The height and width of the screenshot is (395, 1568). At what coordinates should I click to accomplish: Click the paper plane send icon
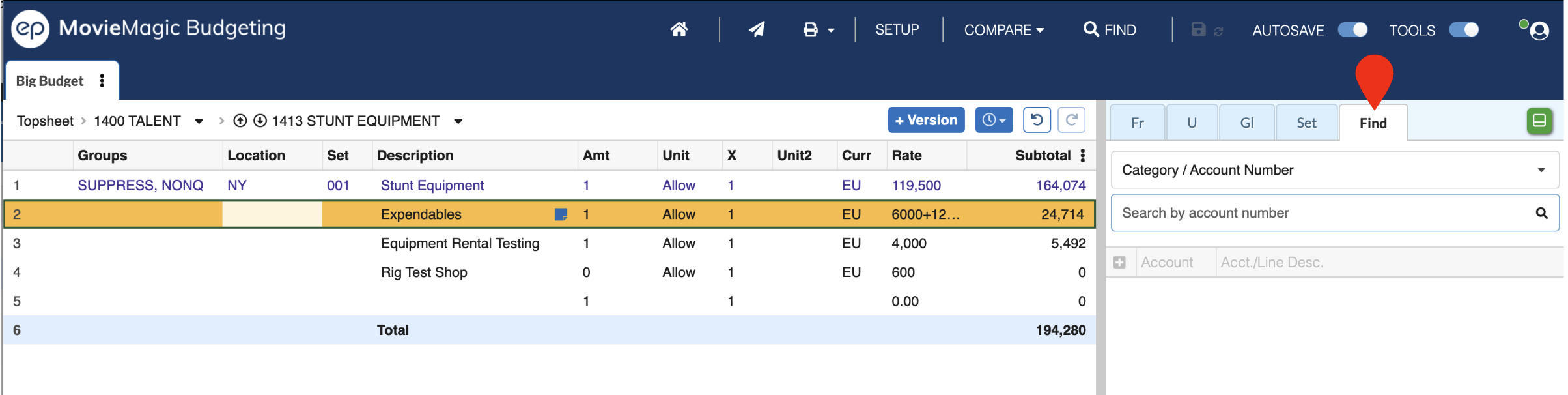click(x=756, y=29)
